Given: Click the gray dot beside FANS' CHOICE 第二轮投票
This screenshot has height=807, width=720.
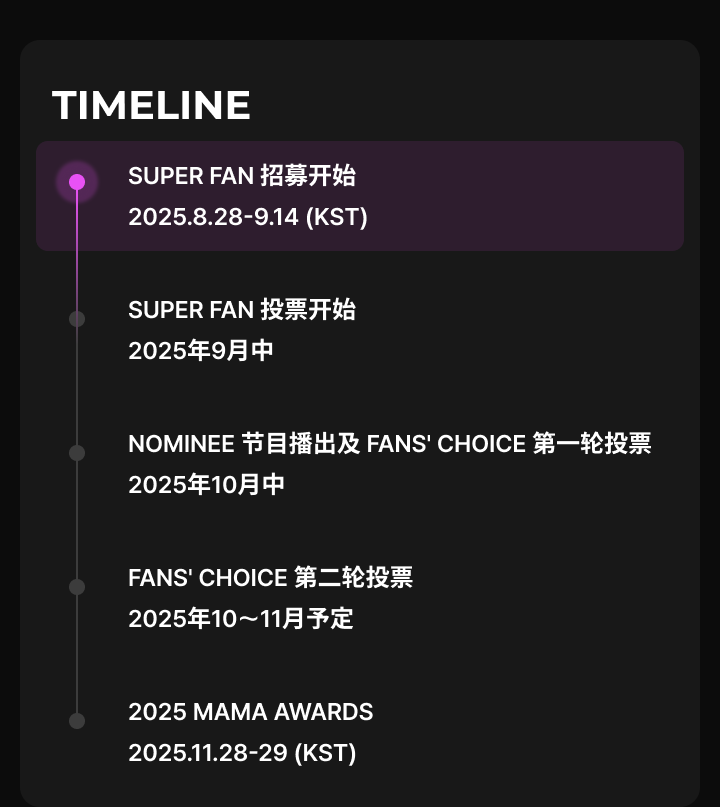Looking at the screenshot, I should (x=77, y=587).
